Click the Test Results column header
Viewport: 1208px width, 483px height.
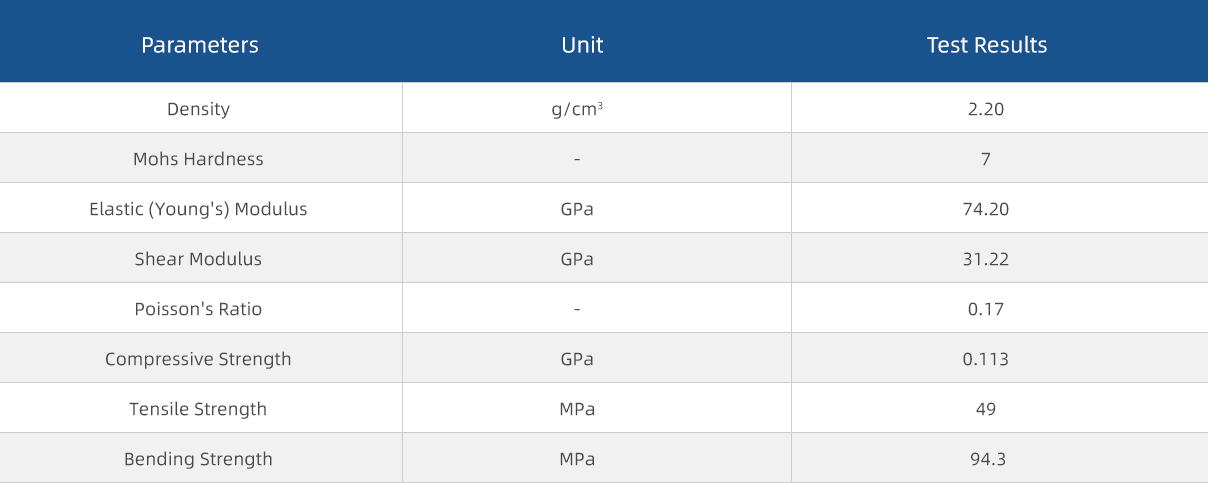pos(987,45)
